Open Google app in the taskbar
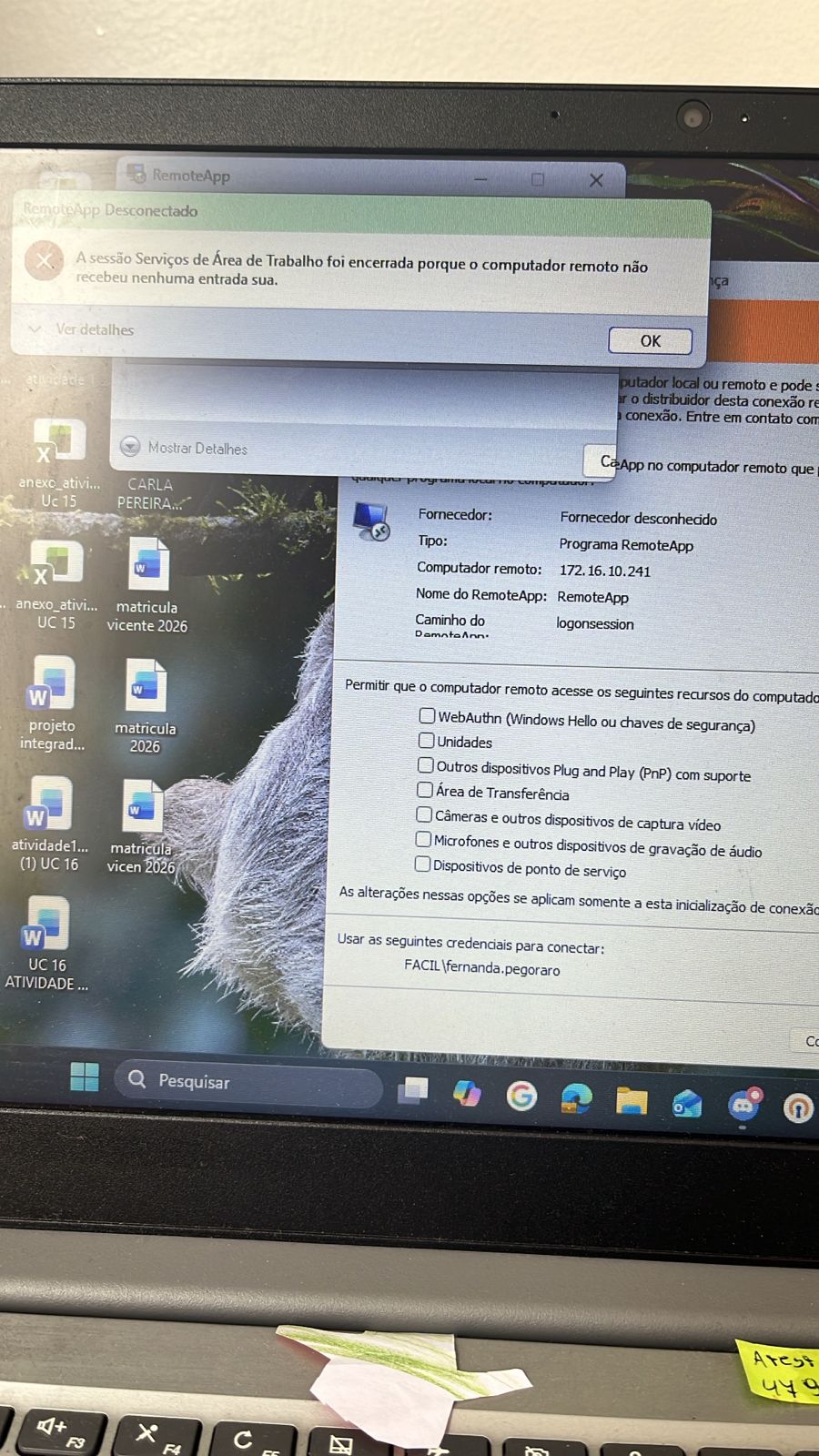819x1456 pixels. [x=521, y=1096]
